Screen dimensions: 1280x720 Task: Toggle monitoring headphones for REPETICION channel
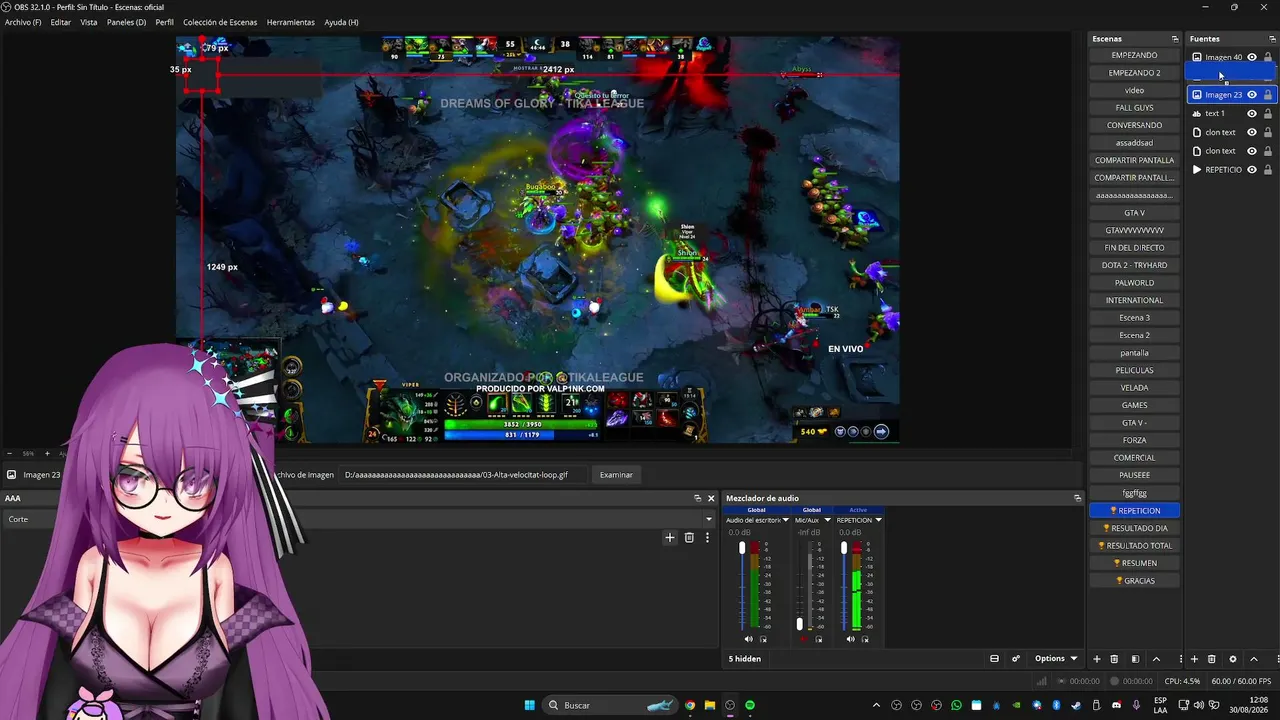pyautogui.click(x=865, y=639)
